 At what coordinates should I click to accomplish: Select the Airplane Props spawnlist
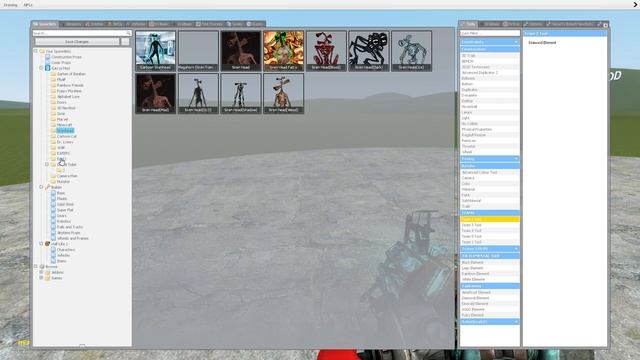68,233
